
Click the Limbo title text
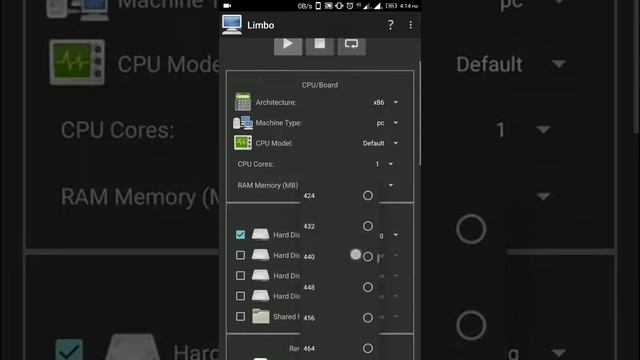(x=260, y=25)
